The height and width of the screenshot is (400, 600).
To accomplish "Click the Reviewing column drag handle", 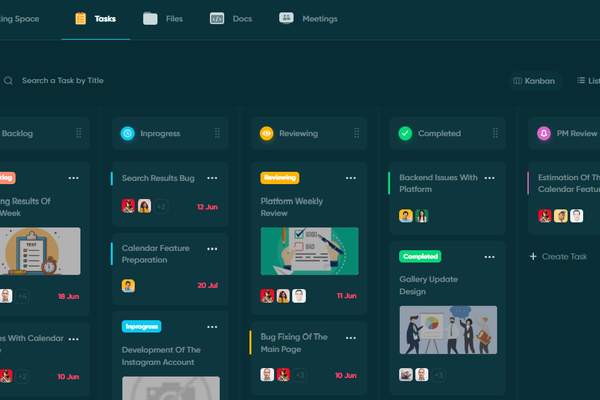I will [356, 133].
